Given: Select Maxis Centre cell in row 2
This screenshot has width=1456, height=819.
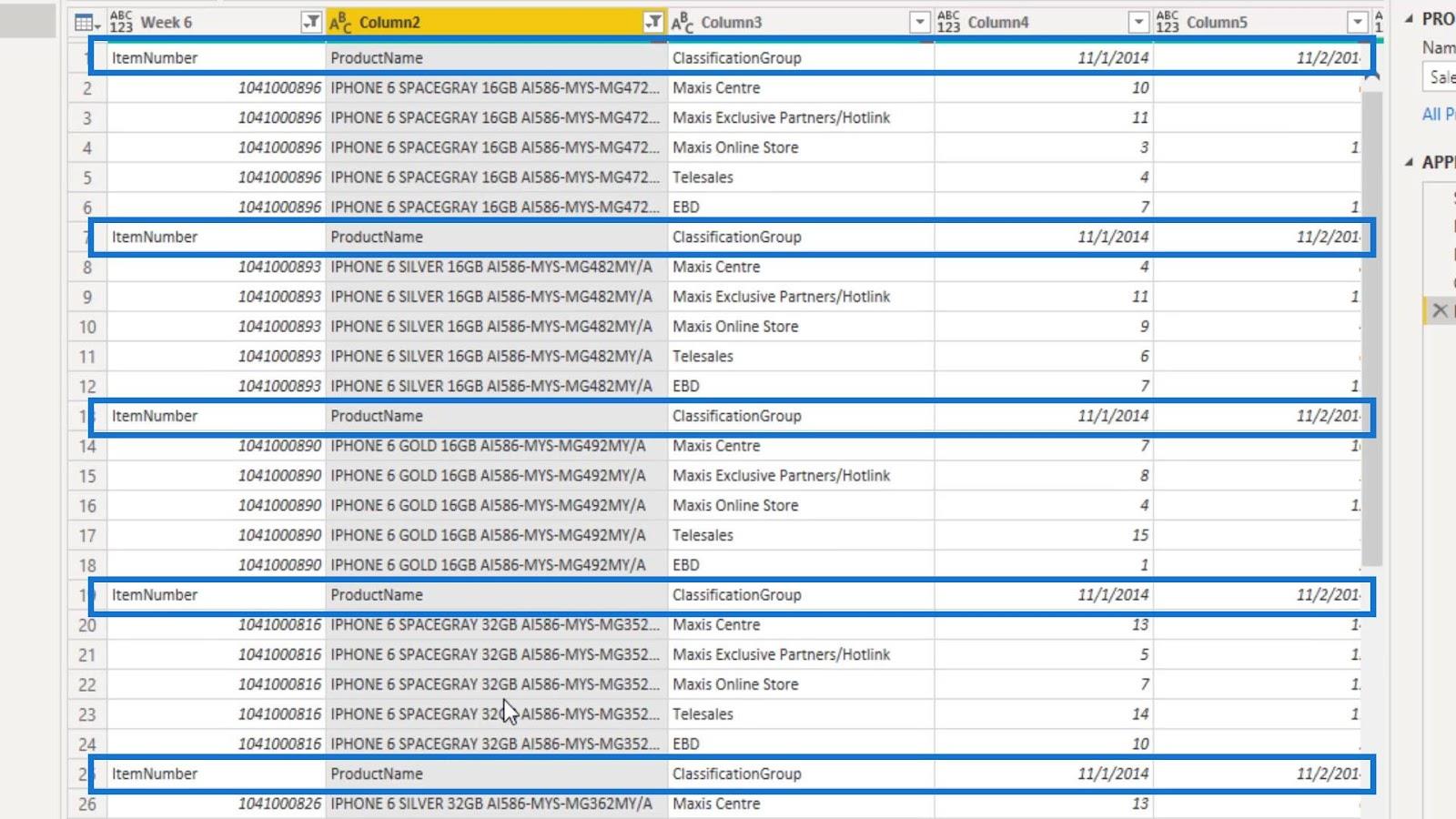Looking at the screenshot, I should point(801,88).
